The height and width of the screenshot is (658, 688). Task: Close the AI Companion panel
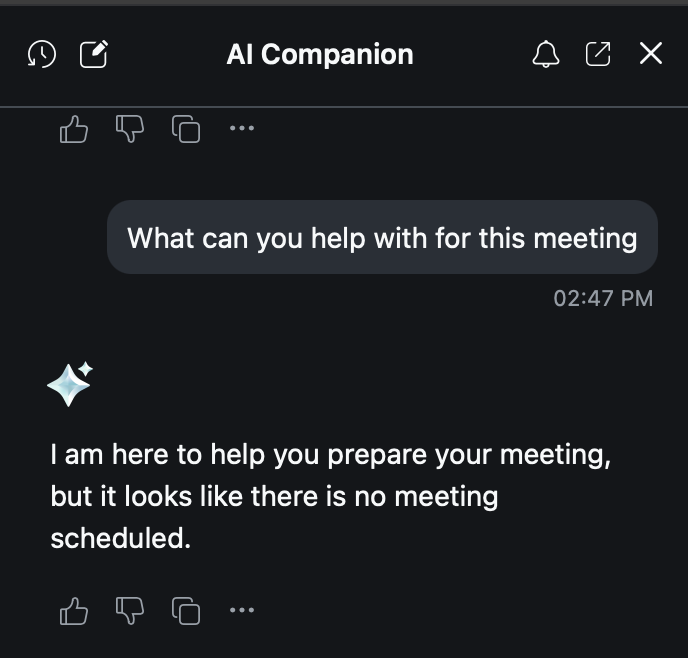click(x=651, y=54)
